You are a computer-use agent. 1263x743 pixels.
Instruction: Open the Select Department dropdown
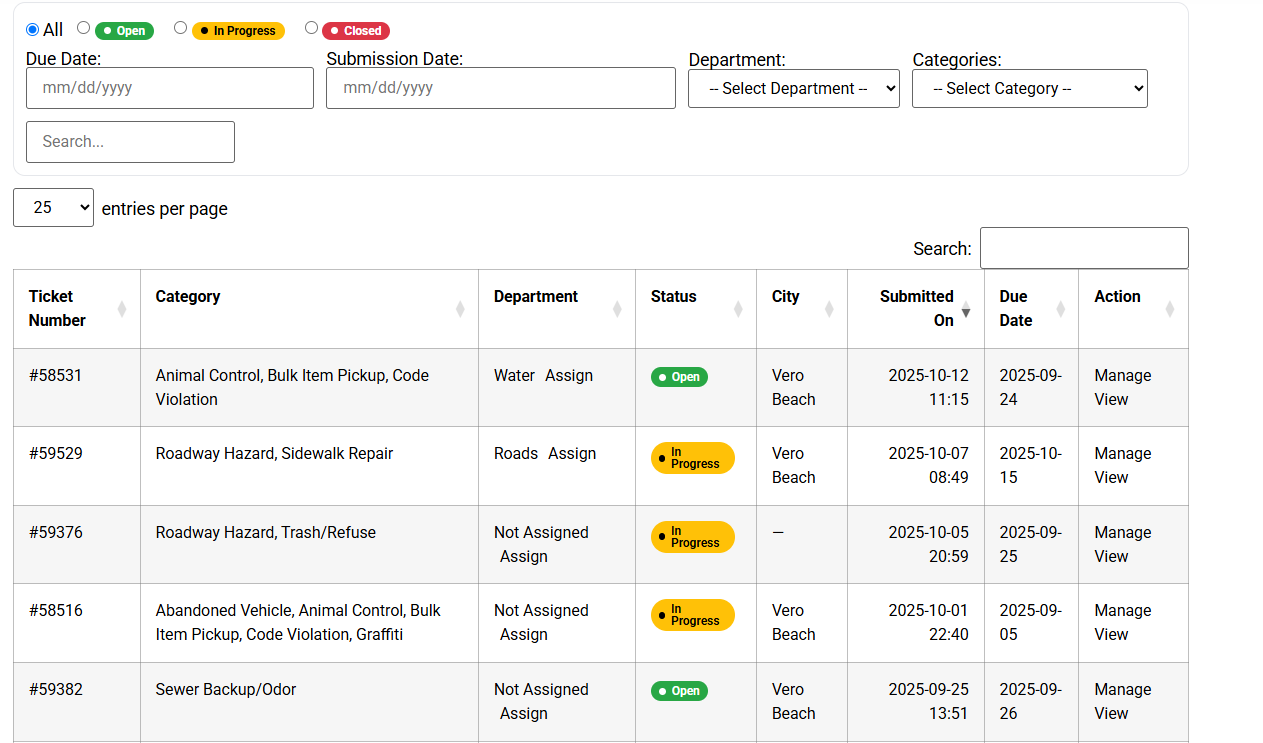point(794,88)
